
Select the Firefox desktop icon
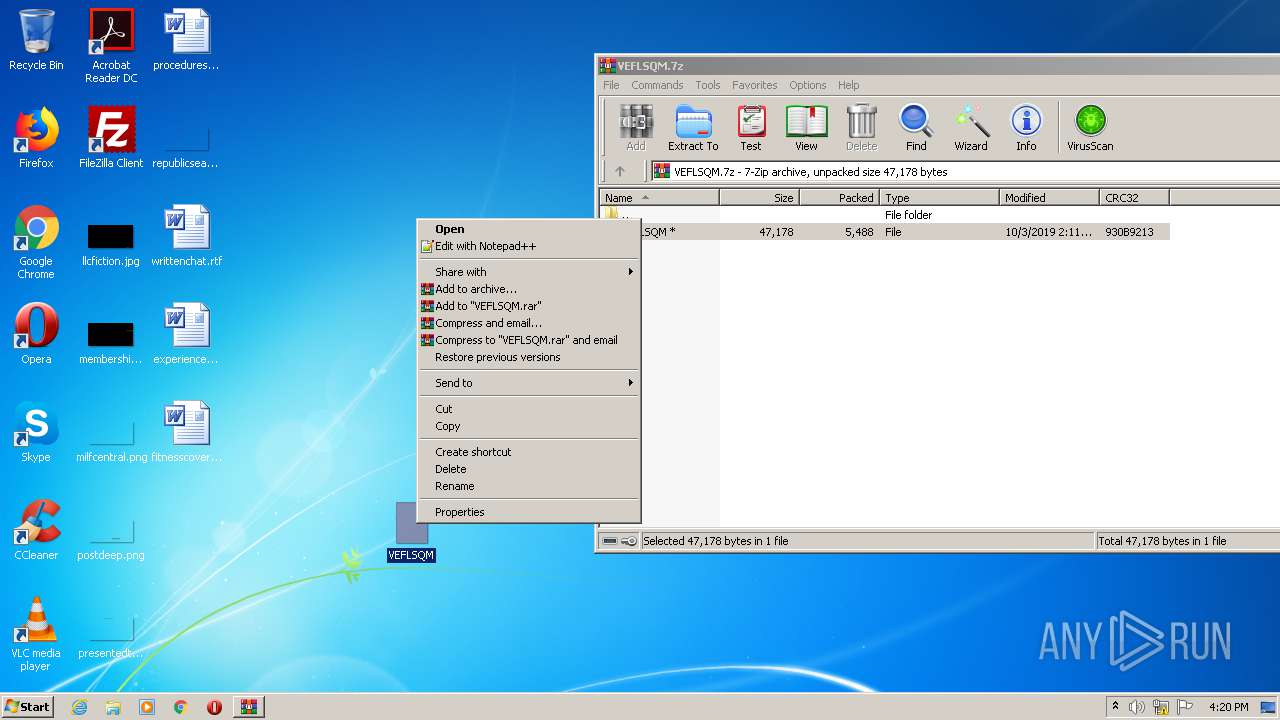click(x=36, y=138)
